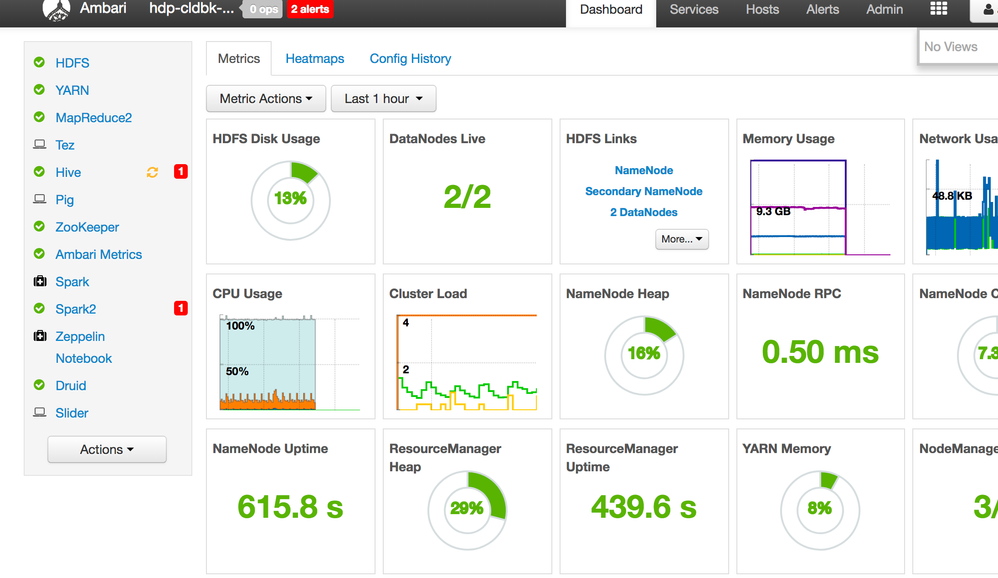
Task: Open the YARN service link
Action: coord(72,90)
